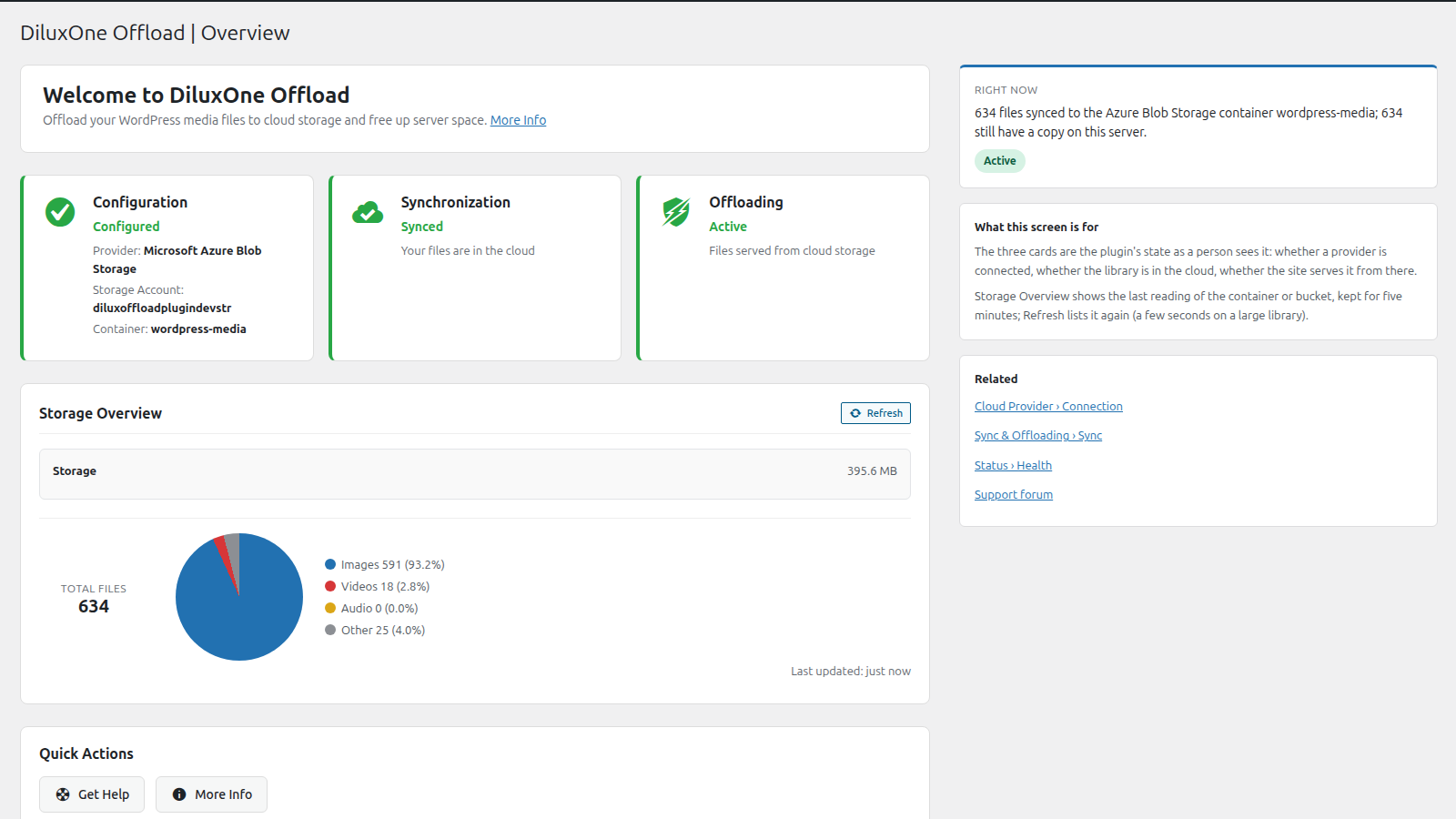Click the blue Images legend dot
The height and width of the screenshot is (819, 1456).
(x=330, y=564)
